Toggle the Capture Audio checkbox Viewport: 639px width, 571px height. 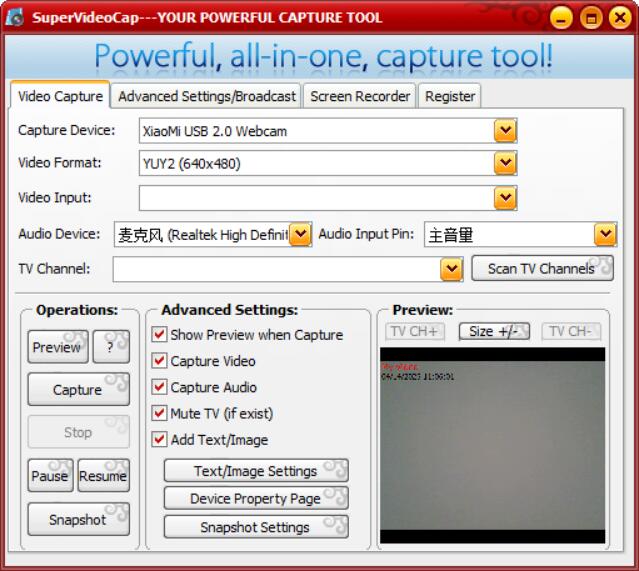click(x=159, y=387)
